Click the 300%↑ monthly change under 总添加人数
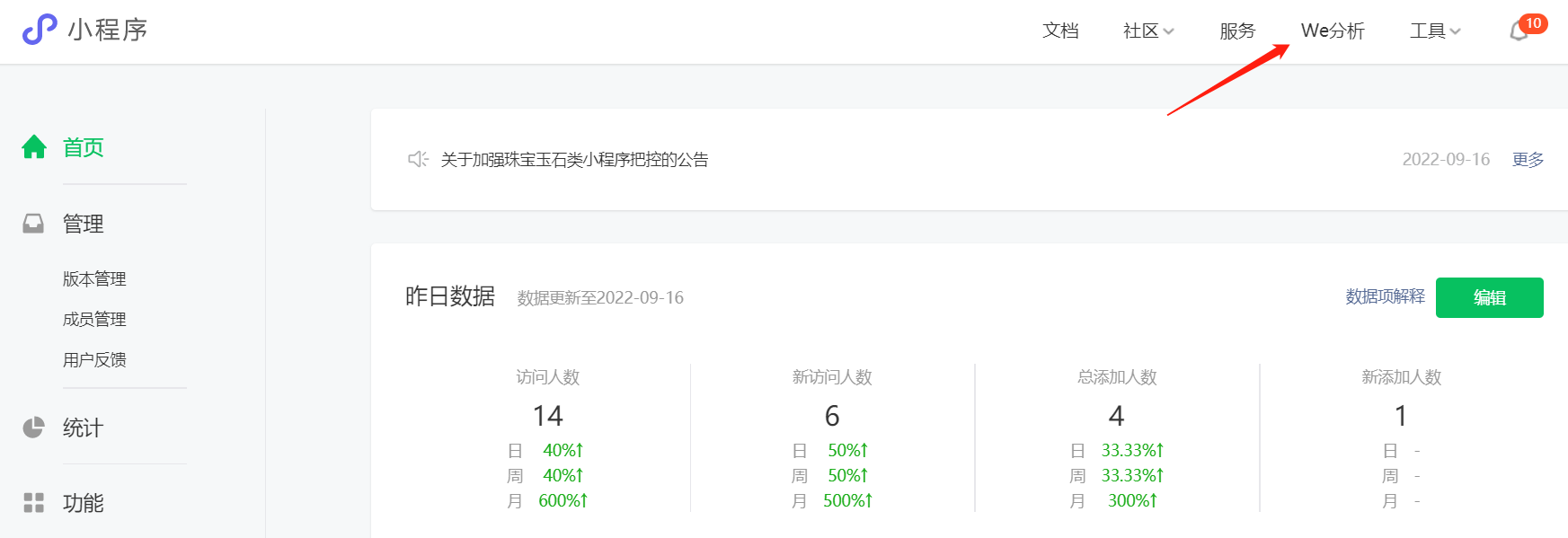Image resolution: width=1568 pixels, height=538 pixels. pyautogui.click(x=1132, y=501)
